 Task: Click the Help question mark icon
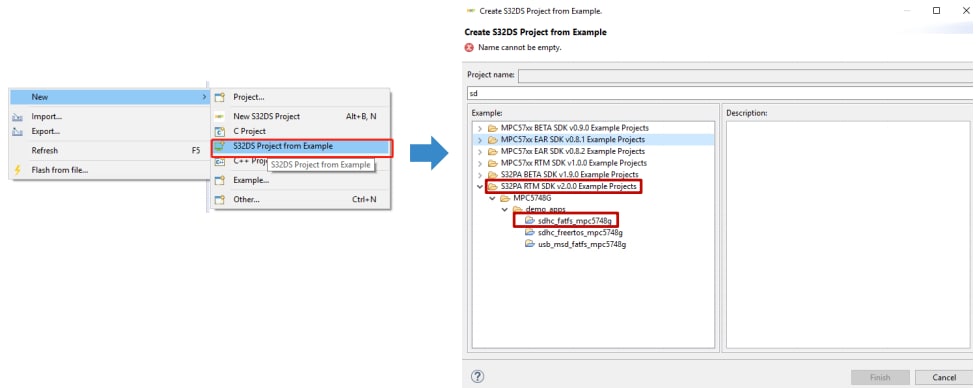coord(478,376)
